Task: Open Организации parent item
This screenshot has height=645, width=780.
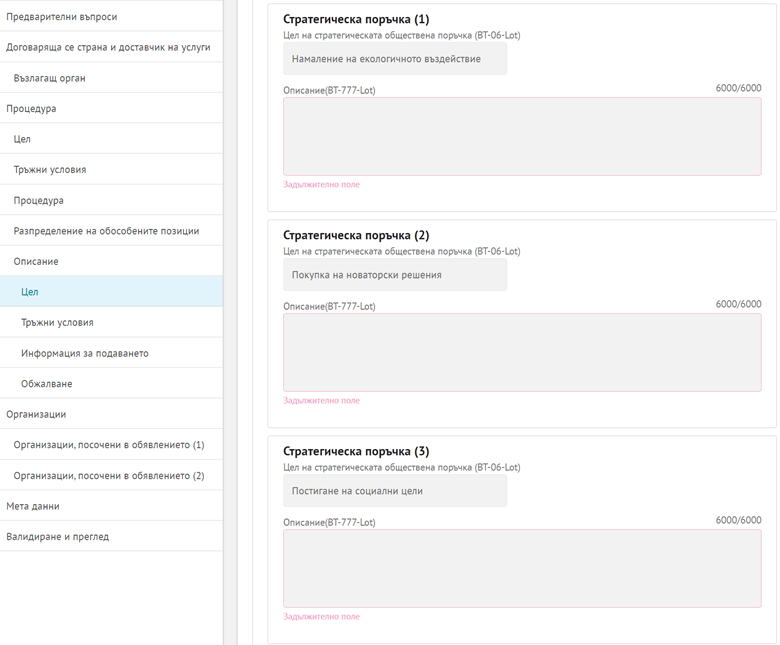Action: coord(111,414)
